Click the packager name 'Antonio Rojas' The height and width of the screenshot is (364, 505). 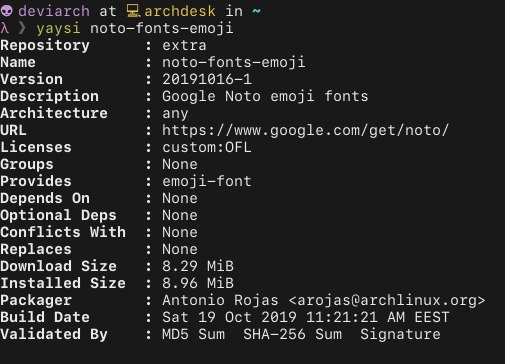[220, 300]
